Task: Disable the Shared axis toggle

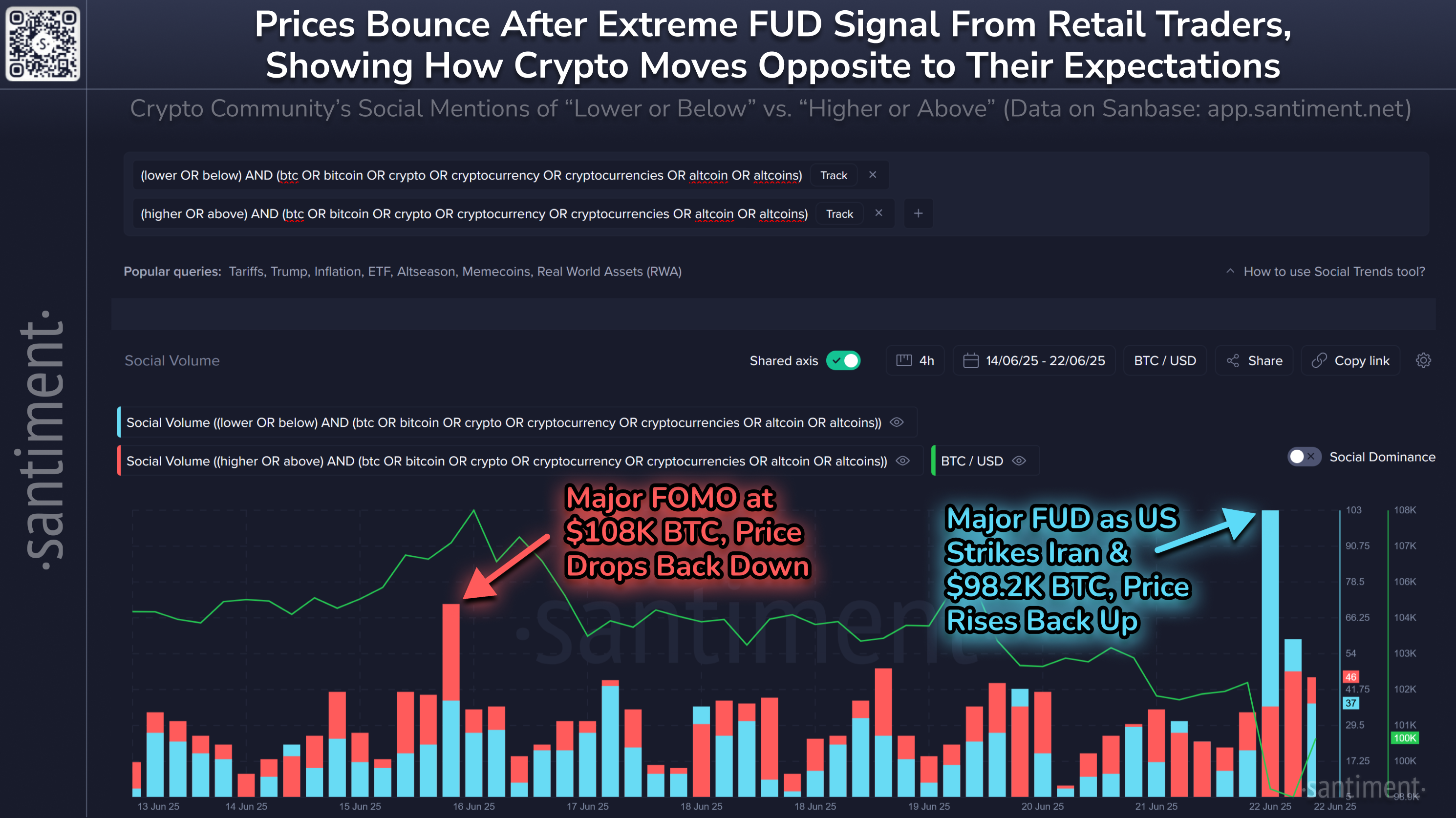Action: coord(843,360)
